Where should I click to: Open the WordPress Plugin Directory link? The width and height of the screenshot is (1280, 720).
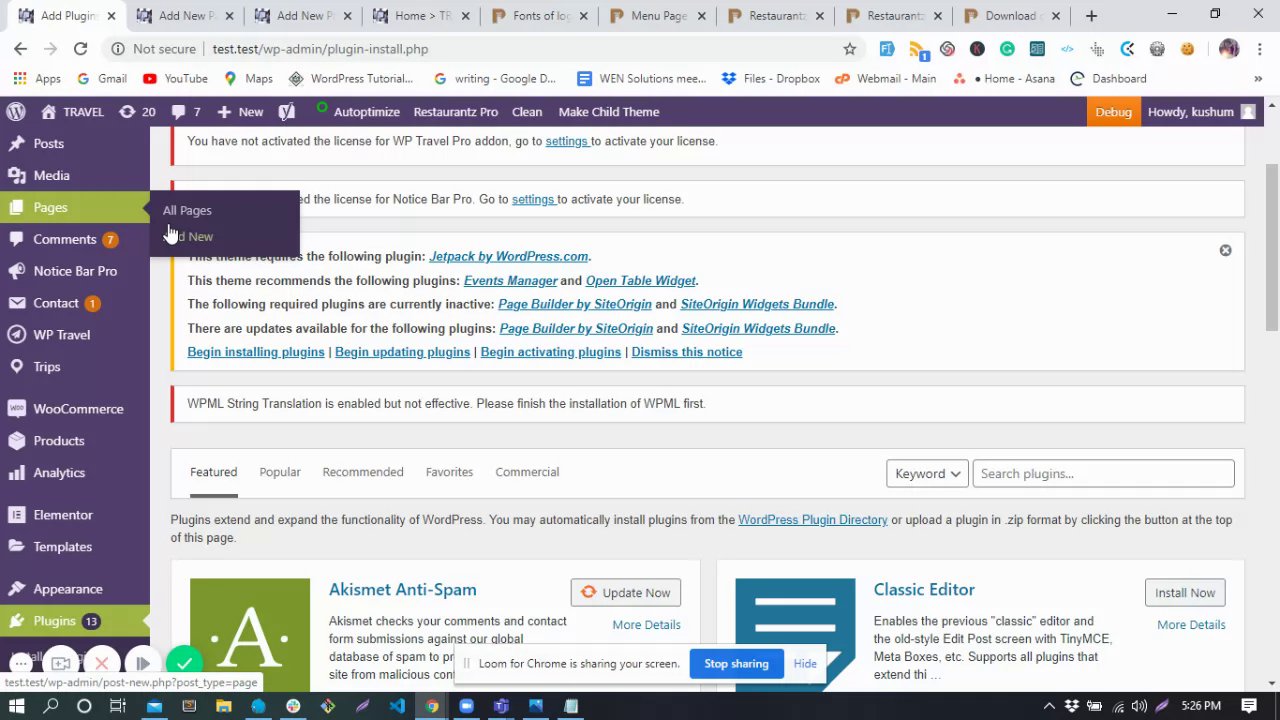(x=813, y=520)
